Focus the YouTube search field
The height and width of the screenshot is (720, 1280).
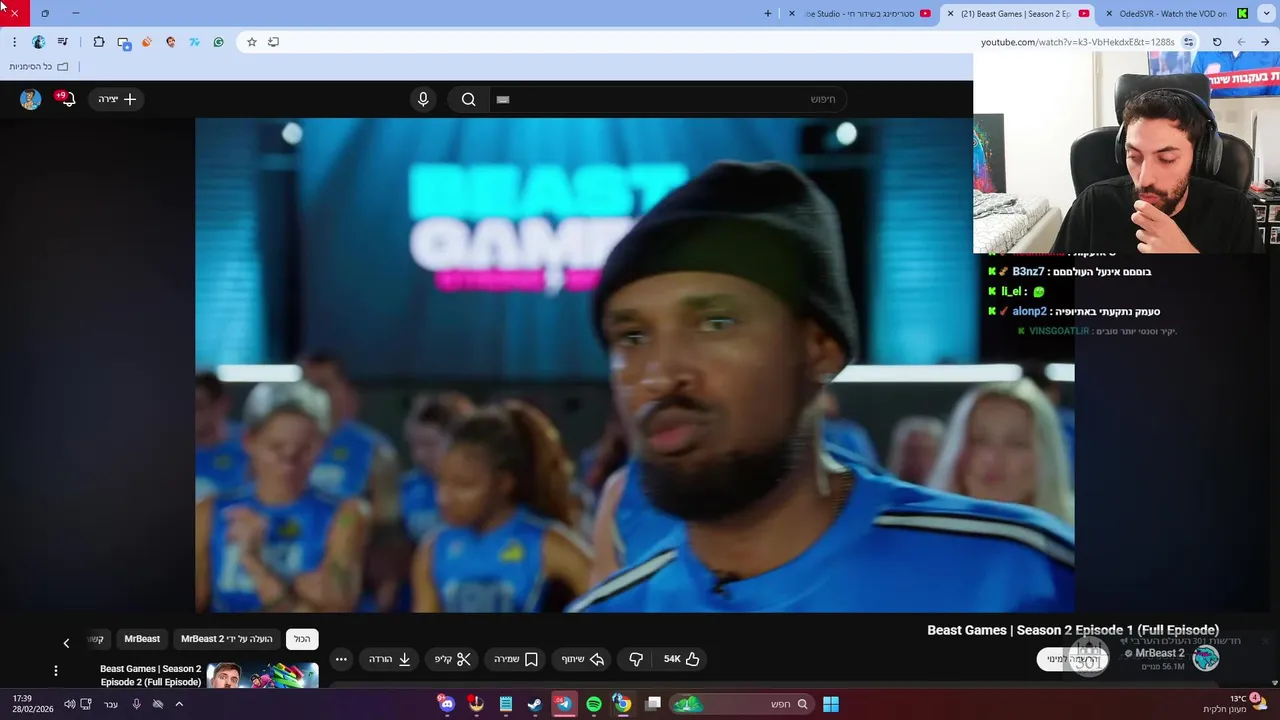tap(667, 99)
